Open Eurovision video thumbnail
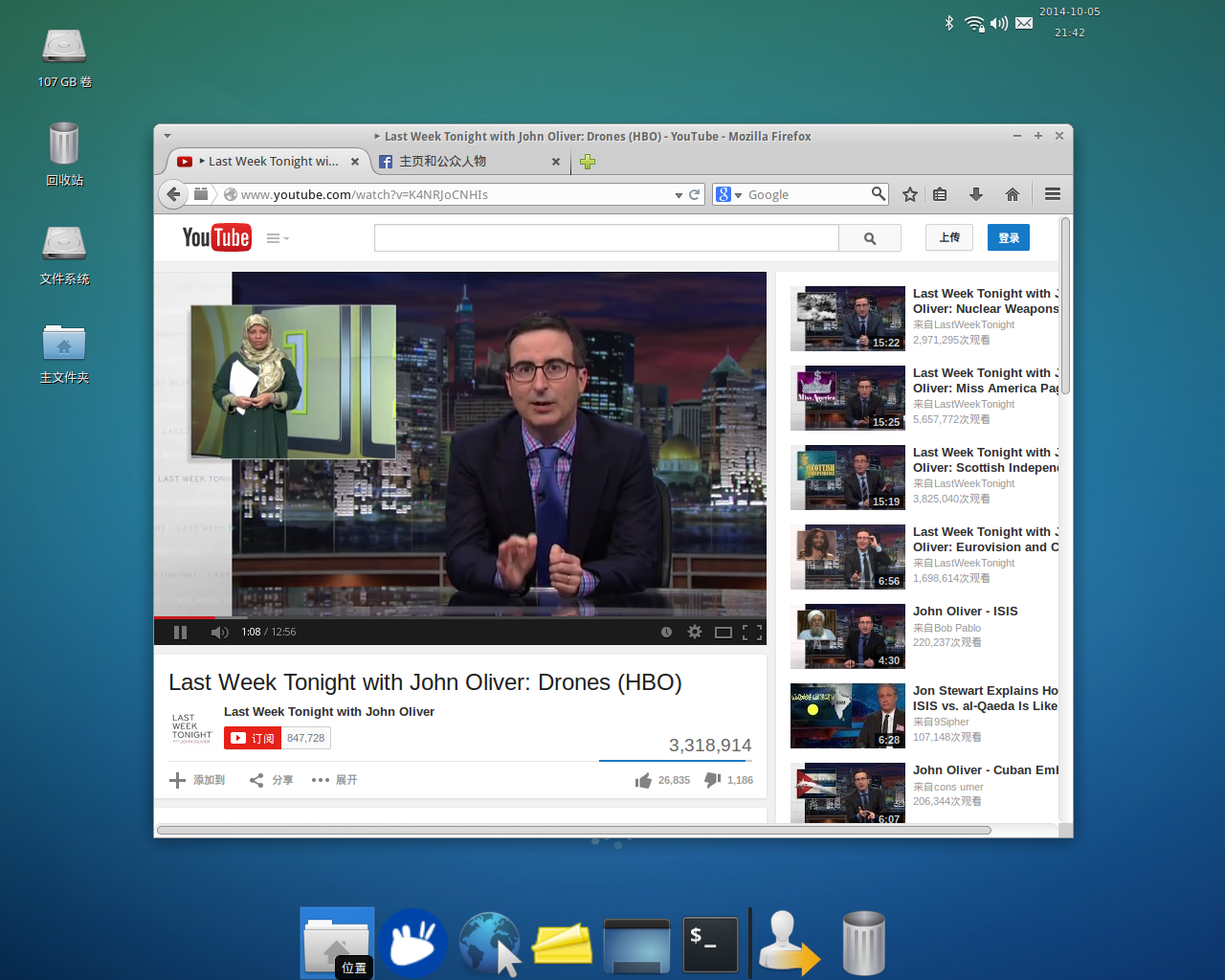The image size is (1225, 980). (x=848, y=557)
